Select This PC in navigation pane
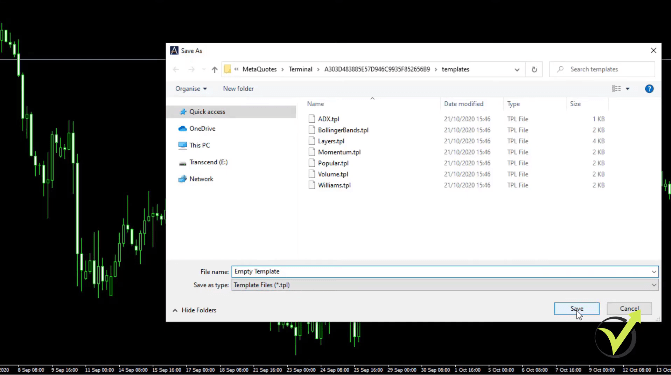The height and width of the screenshot is (375, 671). 199,146
